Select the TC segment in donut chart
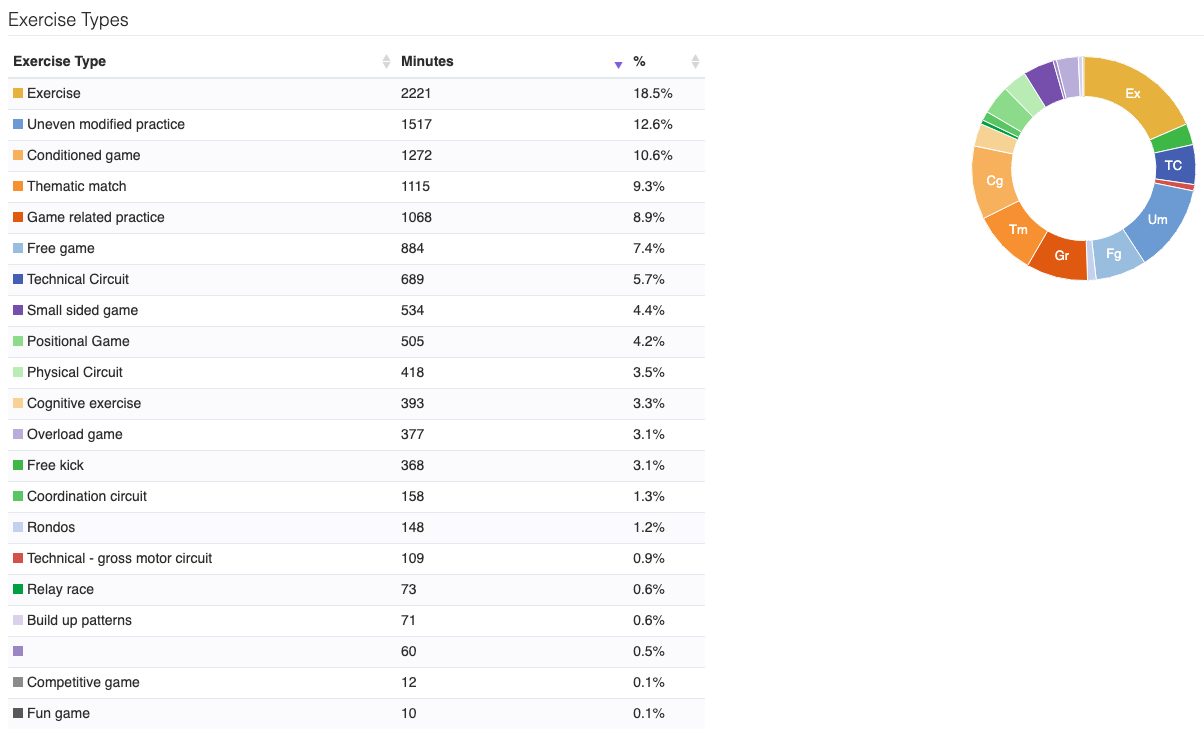 1174,166
